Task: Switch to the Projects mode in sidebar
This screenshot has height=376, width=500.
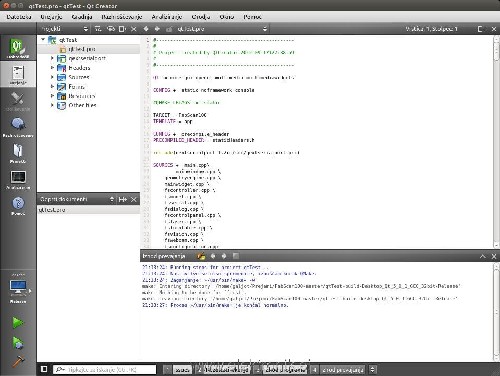Action: [x=18, y=153]
